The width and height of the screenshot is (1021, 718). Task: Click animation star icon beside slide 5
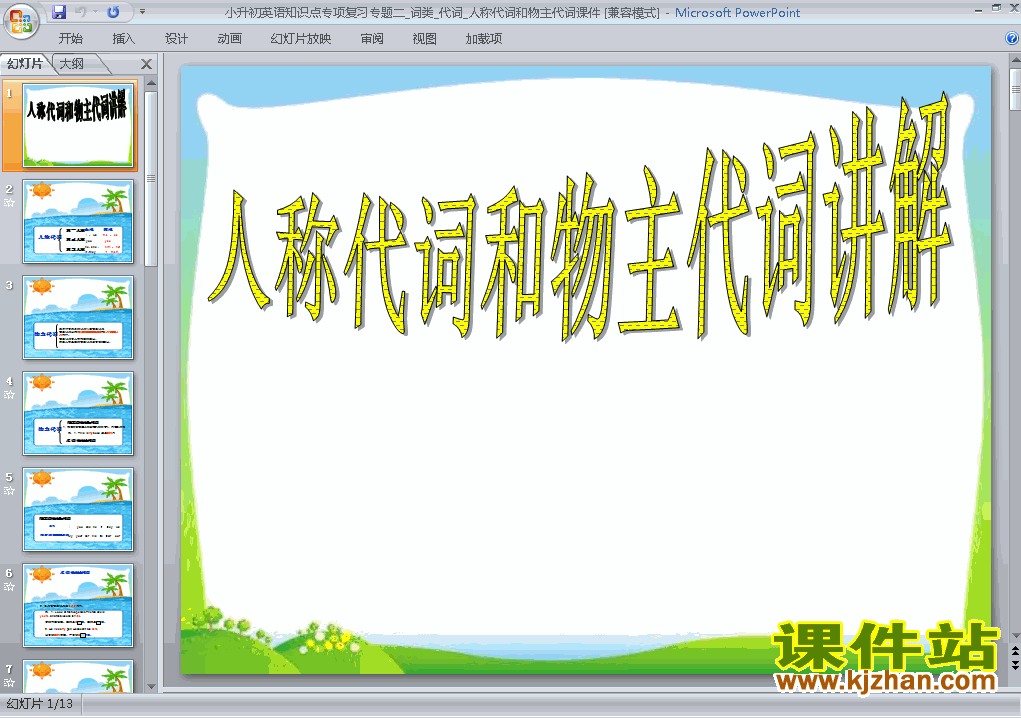[x=9, y=490]
